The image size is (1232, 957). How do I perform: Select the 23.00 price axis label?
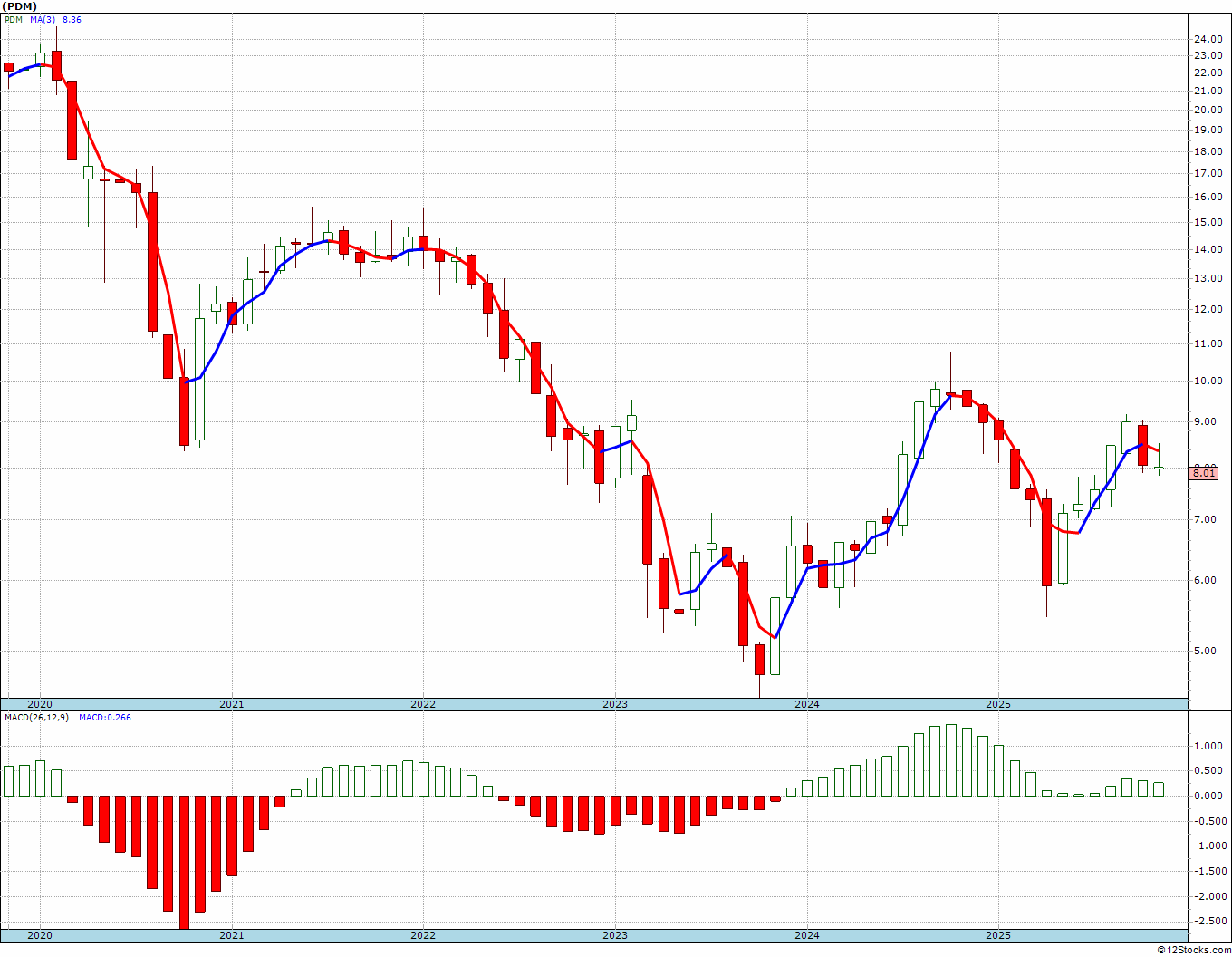pos(1208,56)
